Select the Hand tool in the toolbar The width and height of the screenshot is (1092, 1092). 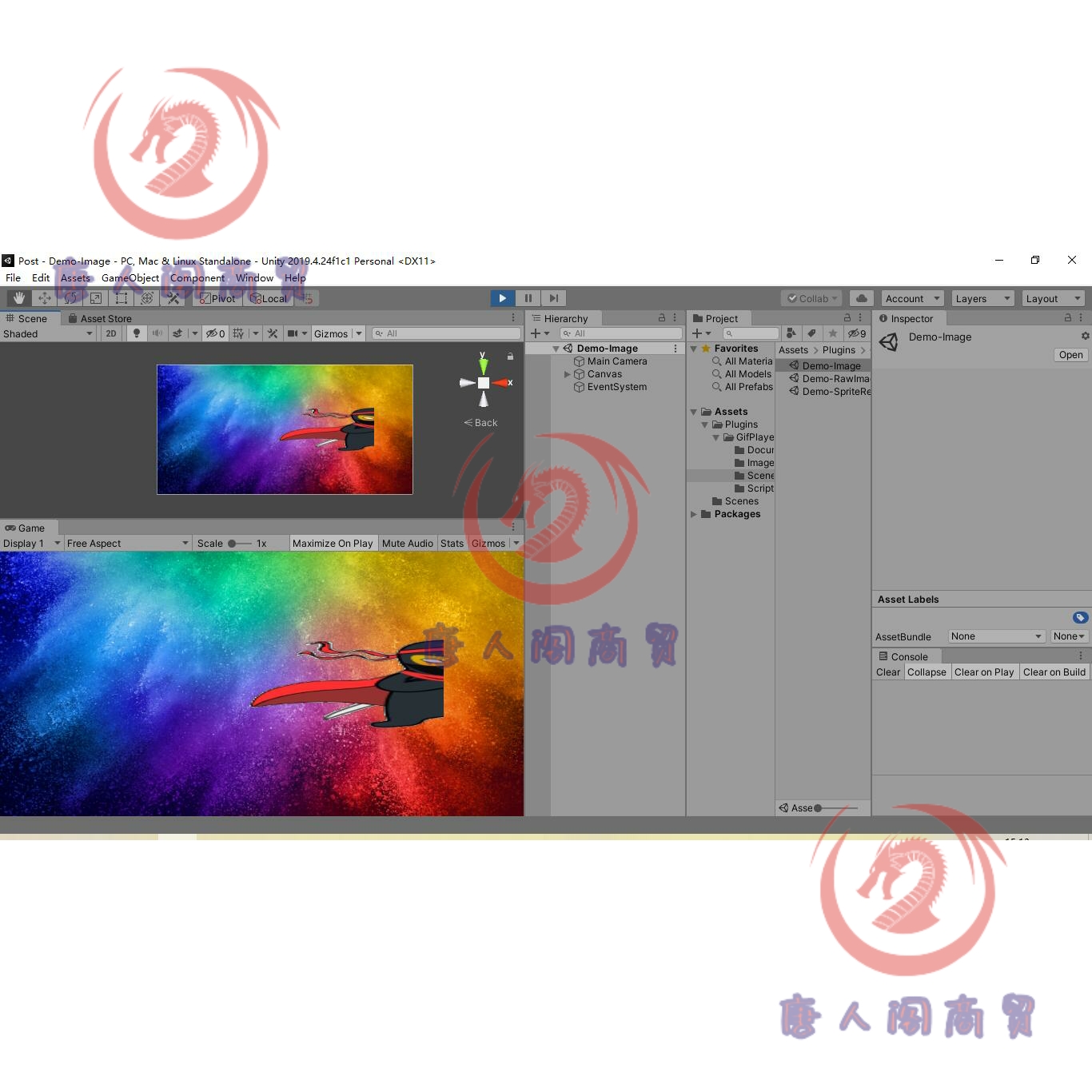18,297
